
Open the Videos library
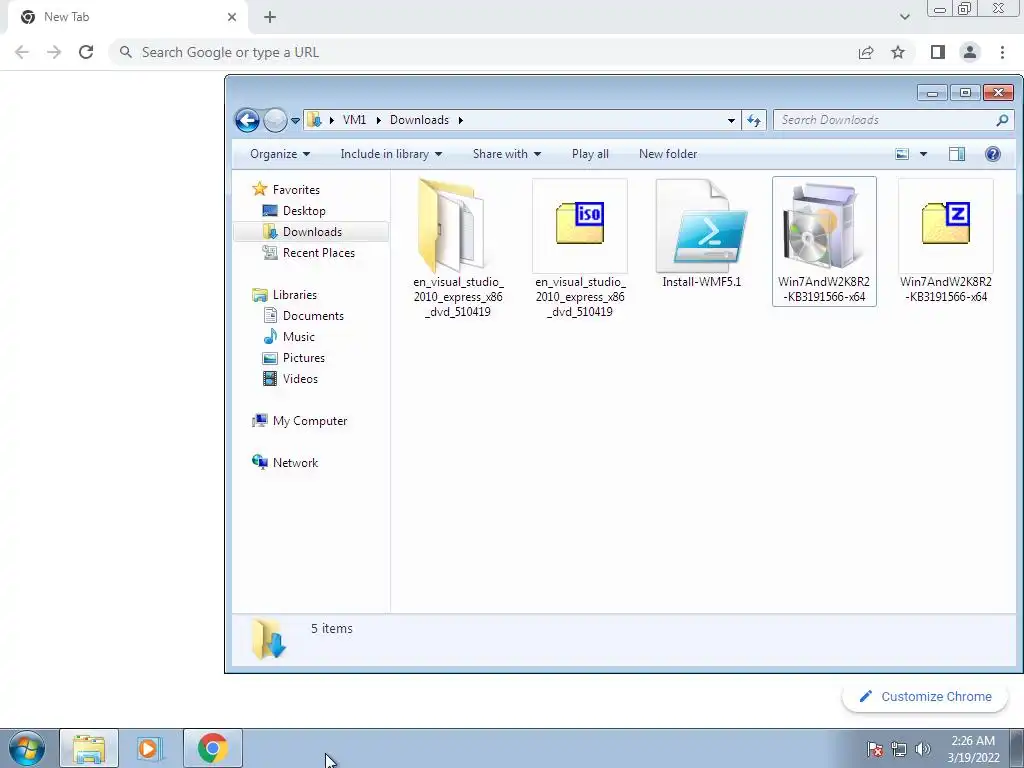tap(300, 379)
